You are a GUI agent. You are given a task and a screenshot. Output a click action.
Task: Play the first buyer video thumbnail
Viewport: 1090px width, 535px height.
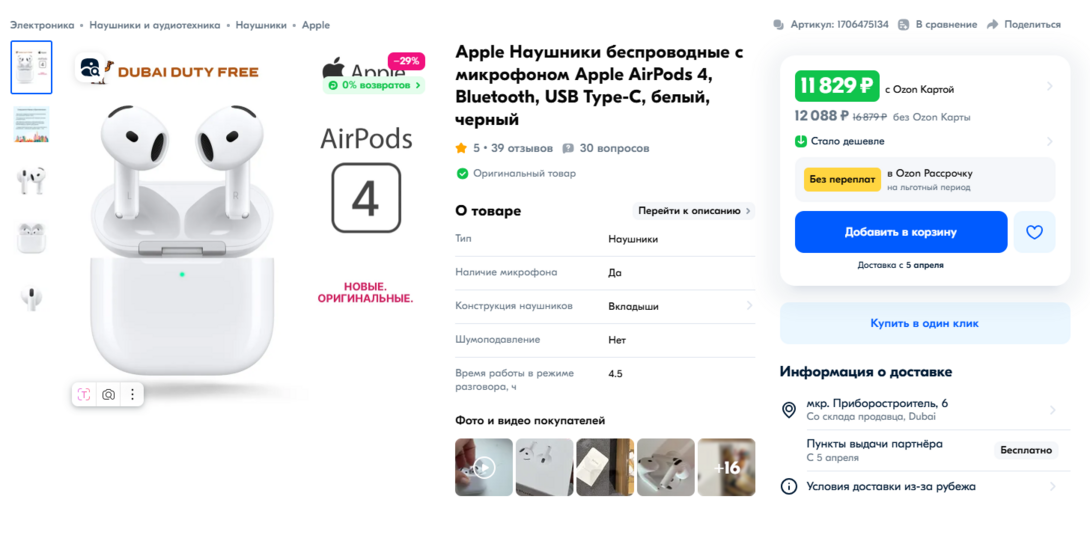click(484, 467)
